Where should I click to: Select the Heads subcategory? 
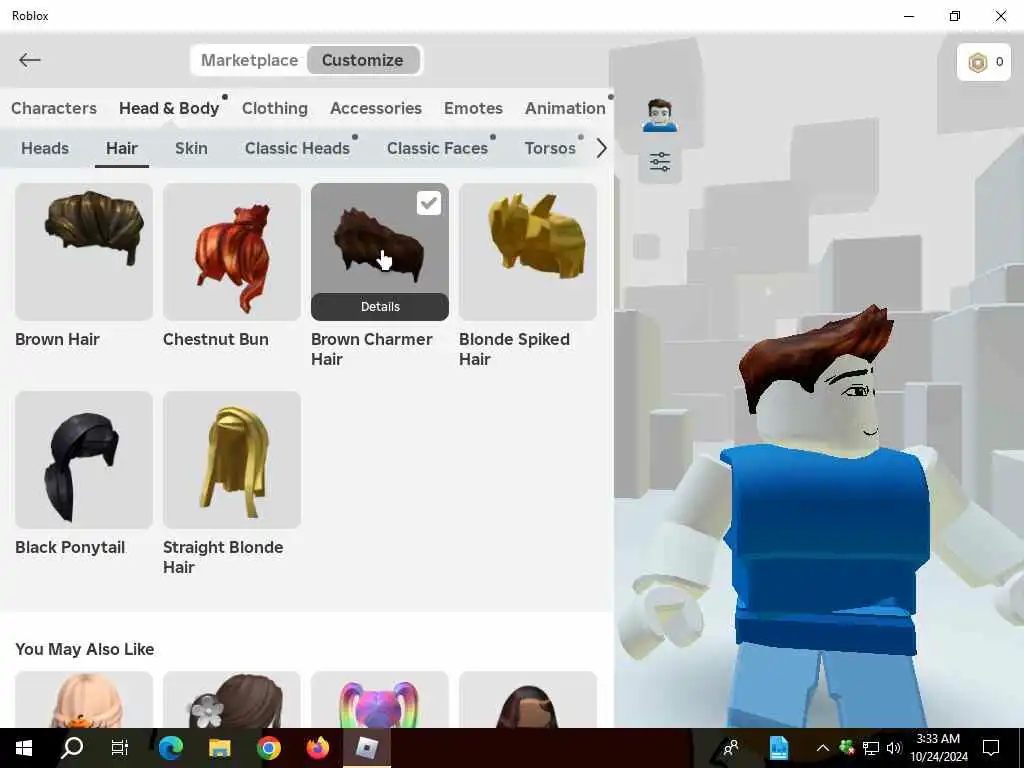point(44,148)
